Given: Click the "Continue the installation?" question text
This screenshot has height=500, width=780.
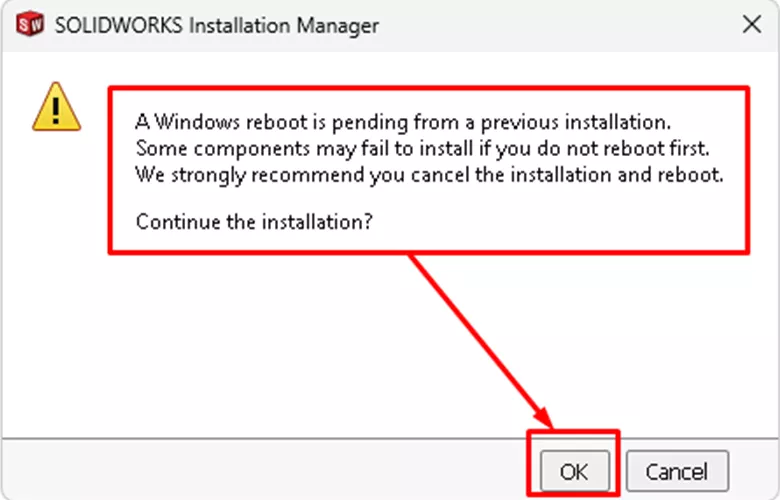Looking at the screenshot, I should tap(254, 221).
